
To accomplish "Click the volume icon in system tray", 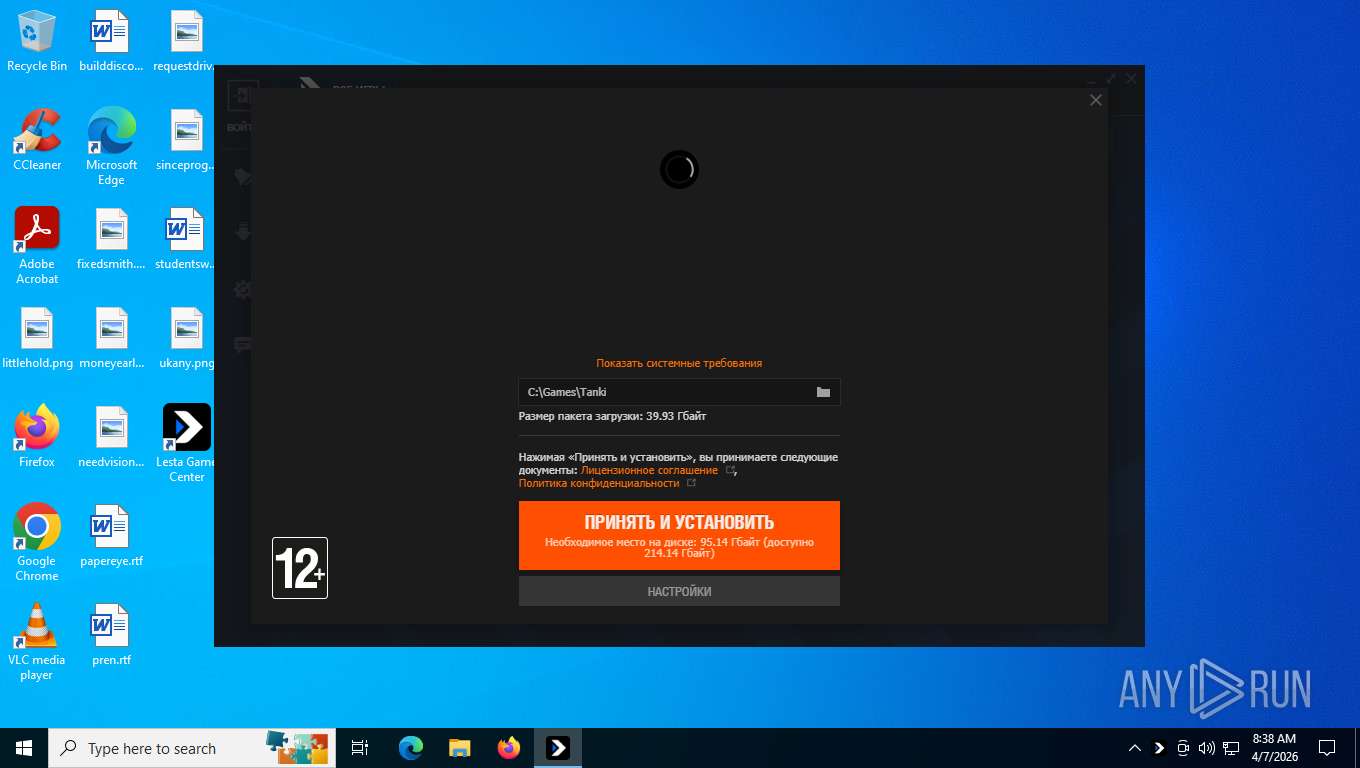I will [1206, 748].
